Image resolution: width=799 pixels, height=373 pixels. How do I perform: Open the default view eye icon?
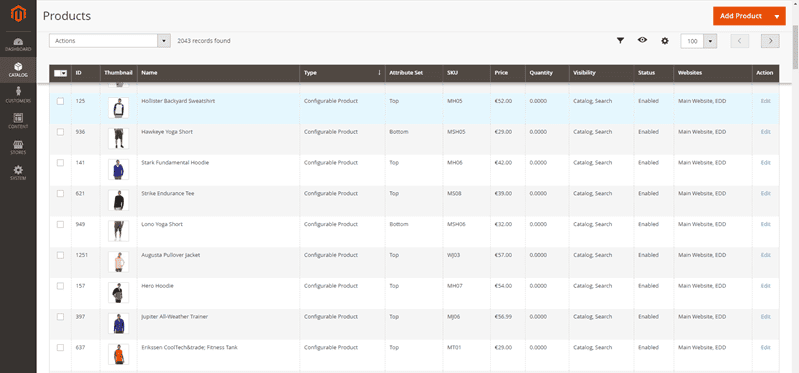[x=642, y=40]
